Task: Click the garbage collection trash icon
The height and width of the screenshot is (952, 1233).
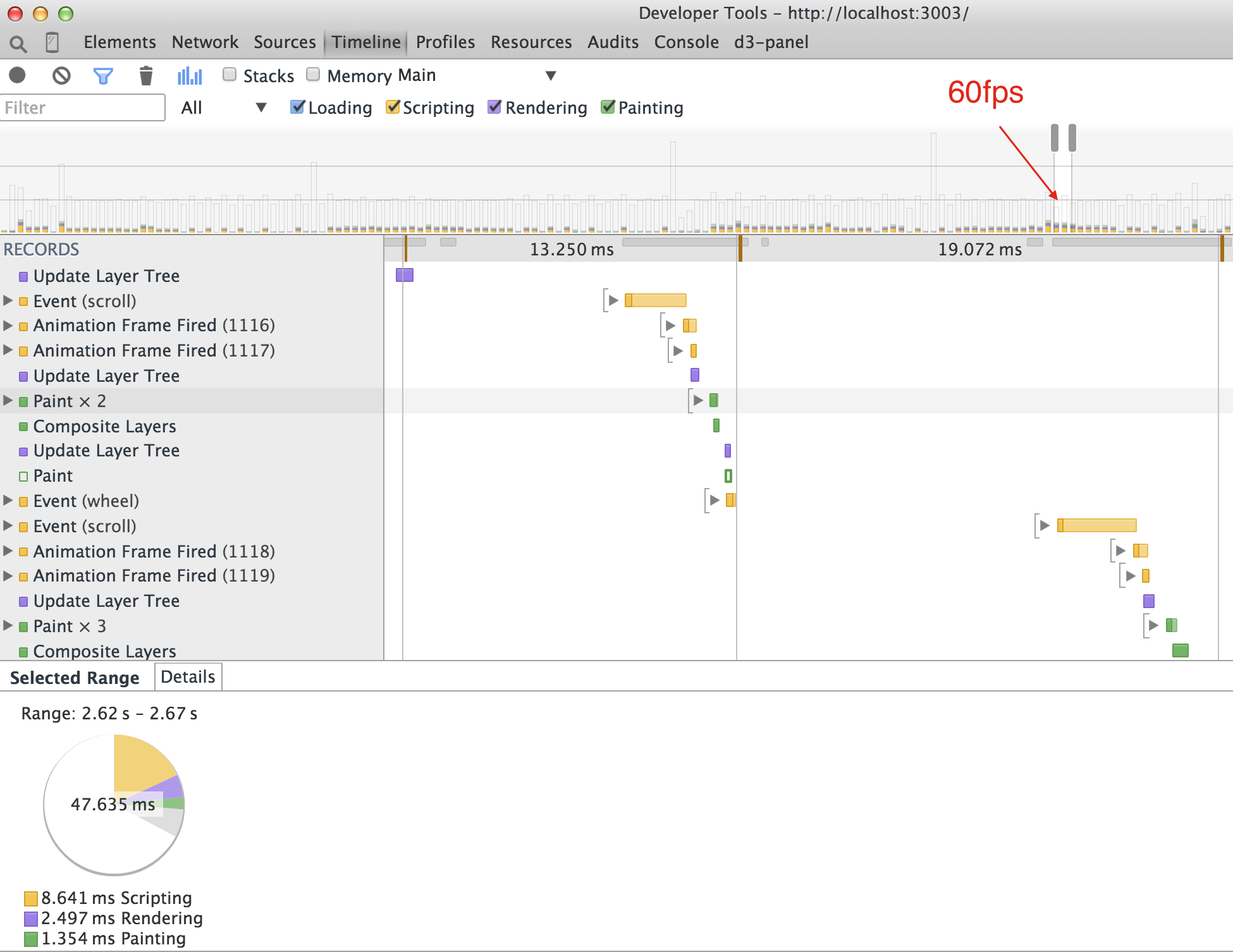Action: tap(146, 76)
